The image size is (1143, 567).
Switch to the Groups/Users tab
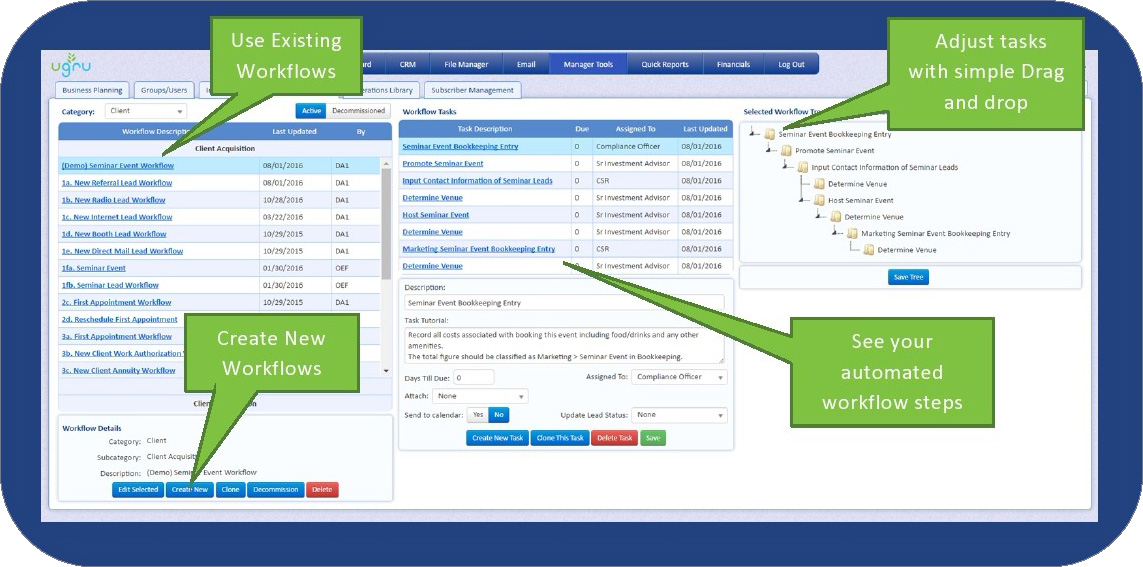click(x=164, y=90)
